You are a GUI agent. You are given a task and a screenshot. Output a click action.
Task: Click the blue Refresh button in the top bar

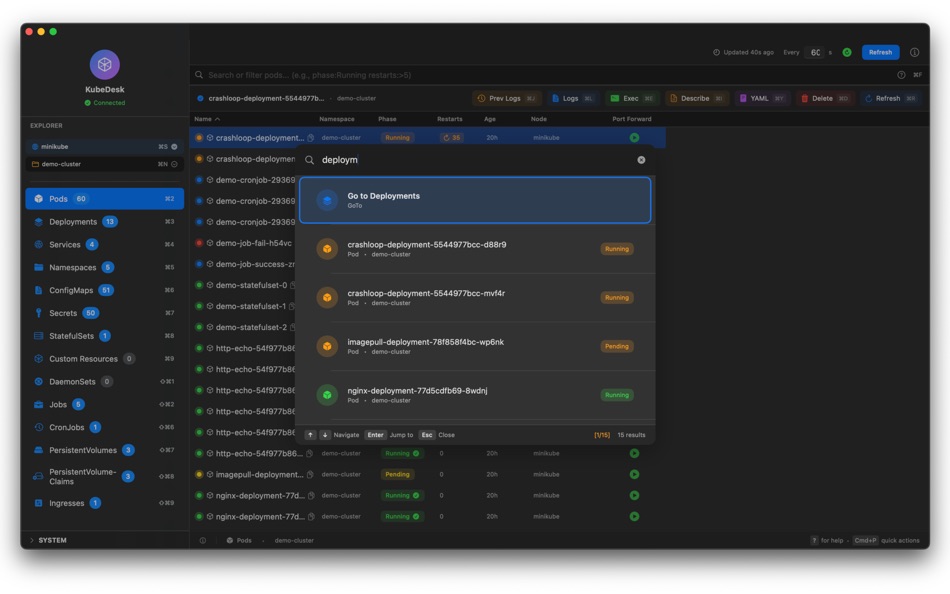click(880, 52)
